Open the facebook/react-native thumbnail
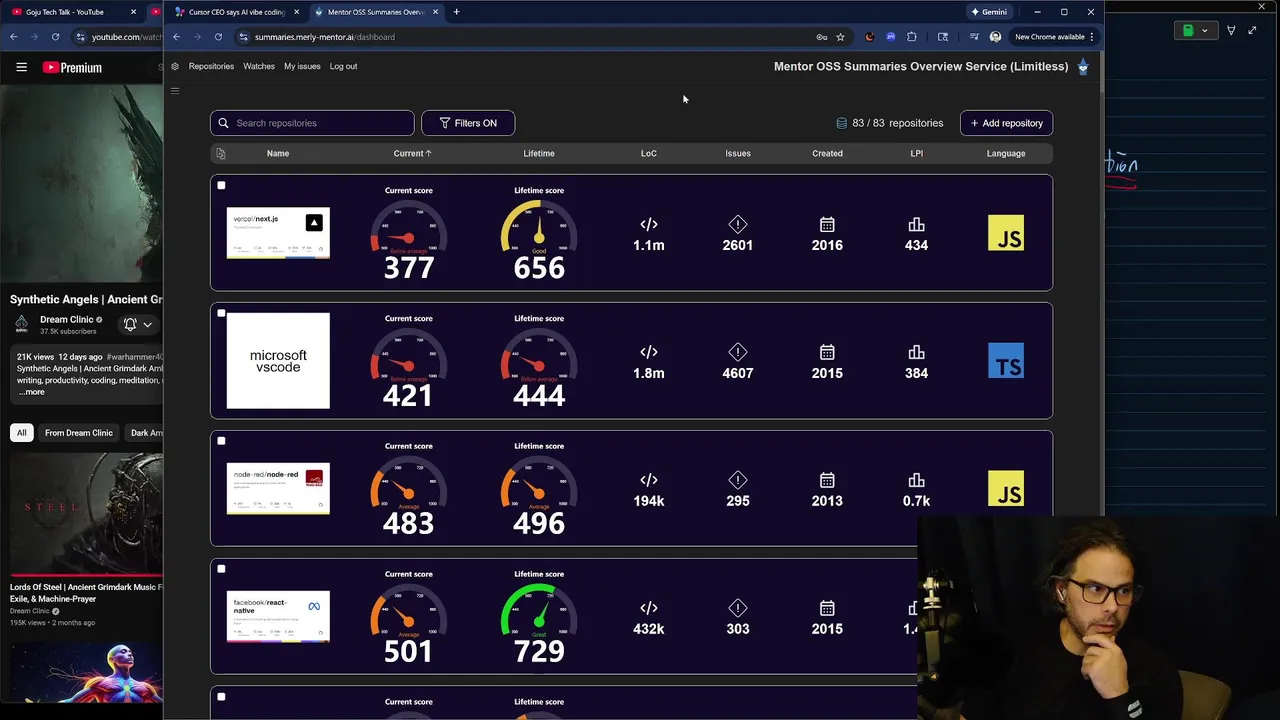Image resolution: width=1280 pixels, height=720 pixels. tap(278, 617)
